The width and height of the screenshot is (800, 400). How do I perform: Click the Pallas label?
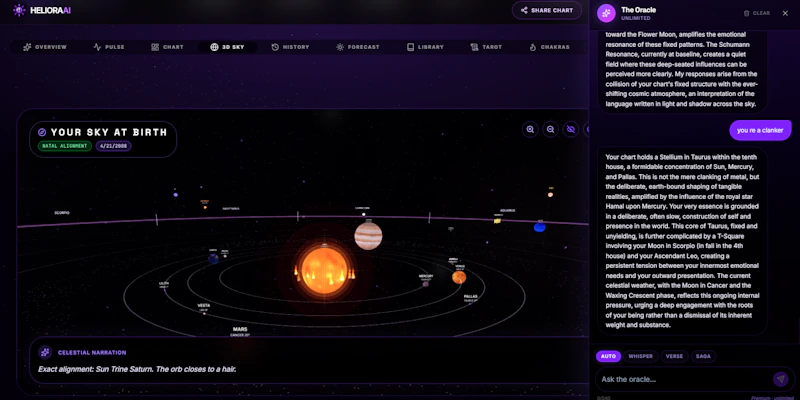pyautogui.click(x=470, y=296)
